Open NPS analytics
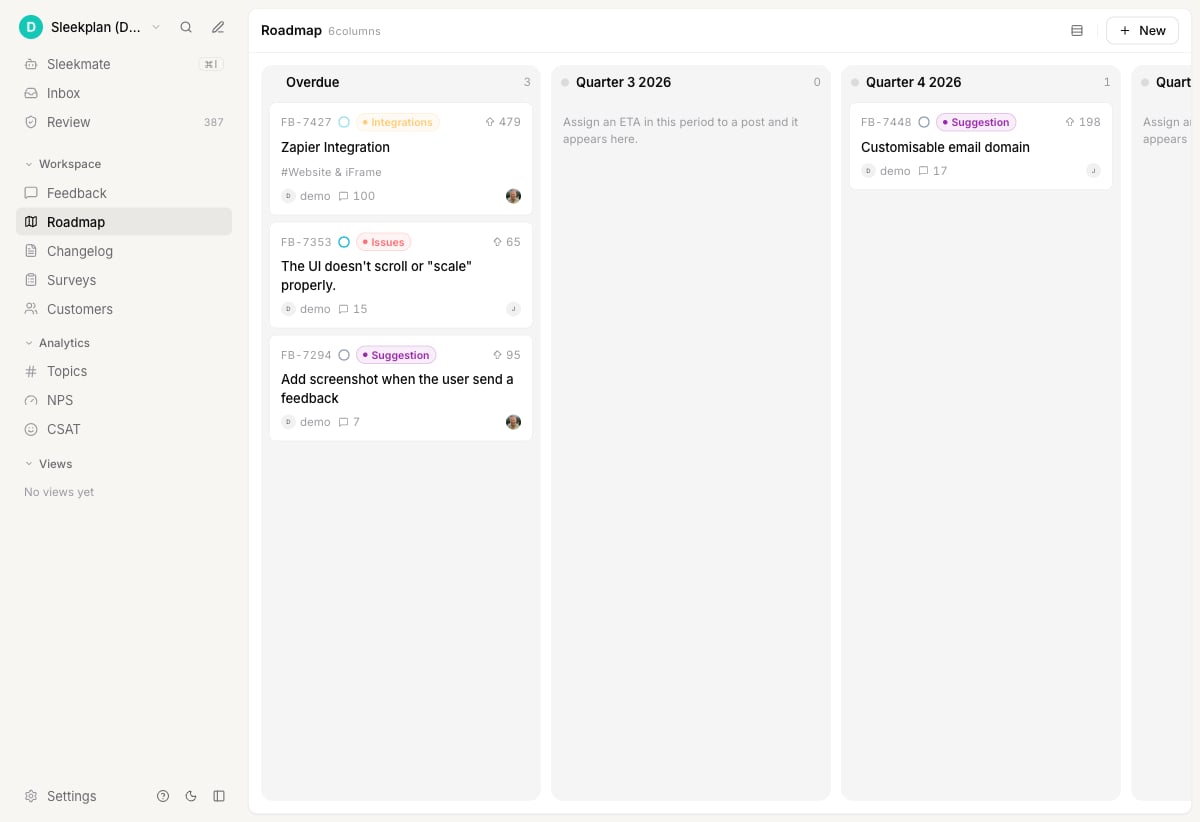This screenshot has width=1200, height=822. (x=124, y=400)
